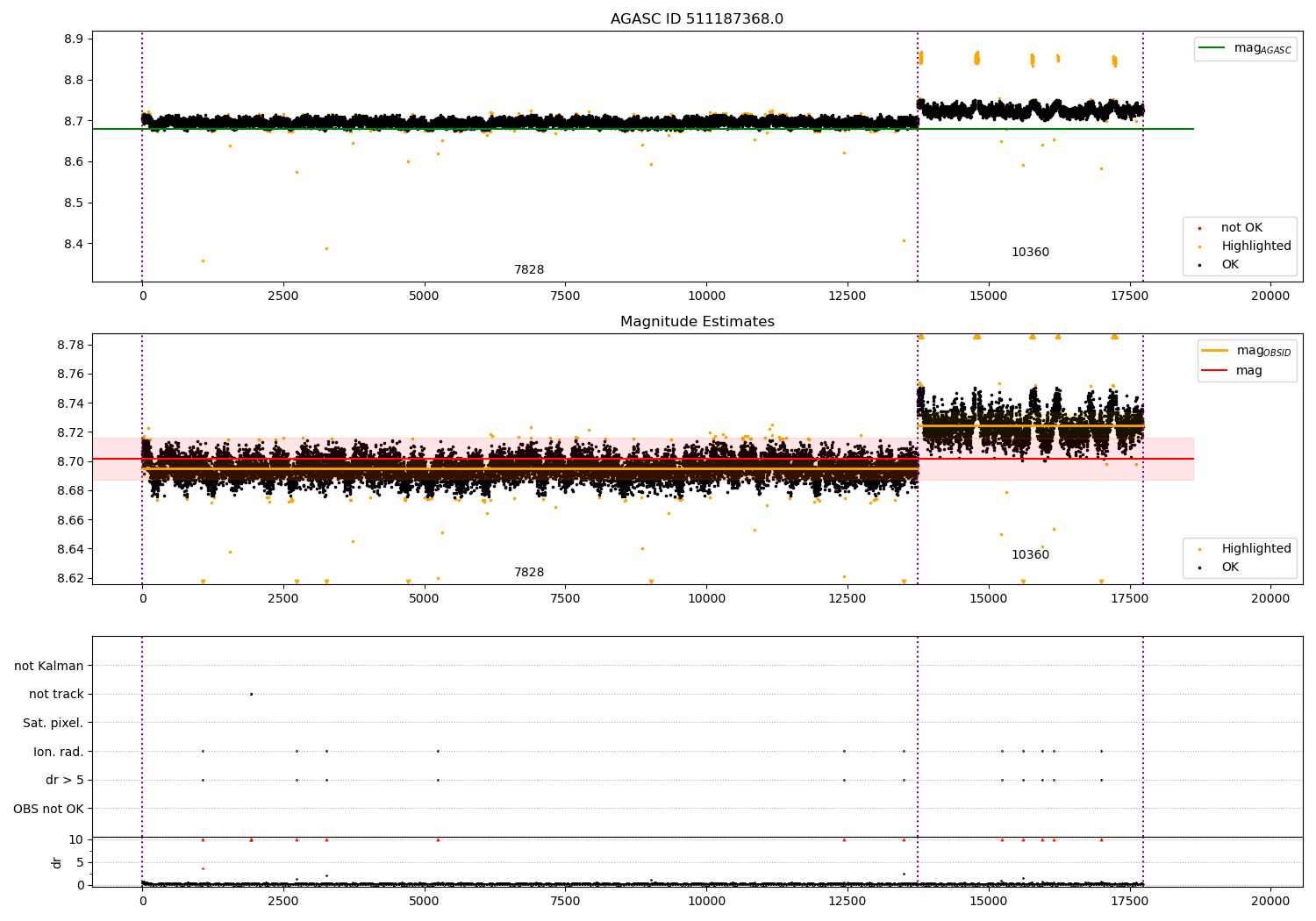Click the 8.6 tick on top plot

[x=74, y=162]
